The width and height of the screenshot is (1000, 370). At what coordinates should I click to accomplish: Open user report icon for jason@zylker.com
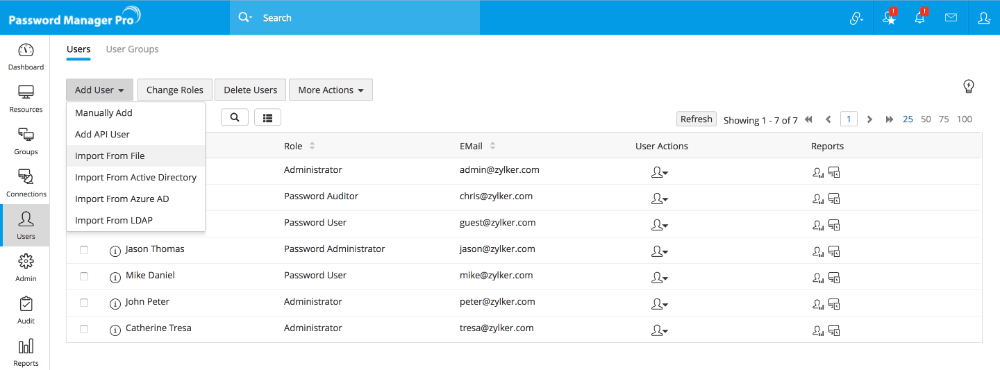coord(818,251)
